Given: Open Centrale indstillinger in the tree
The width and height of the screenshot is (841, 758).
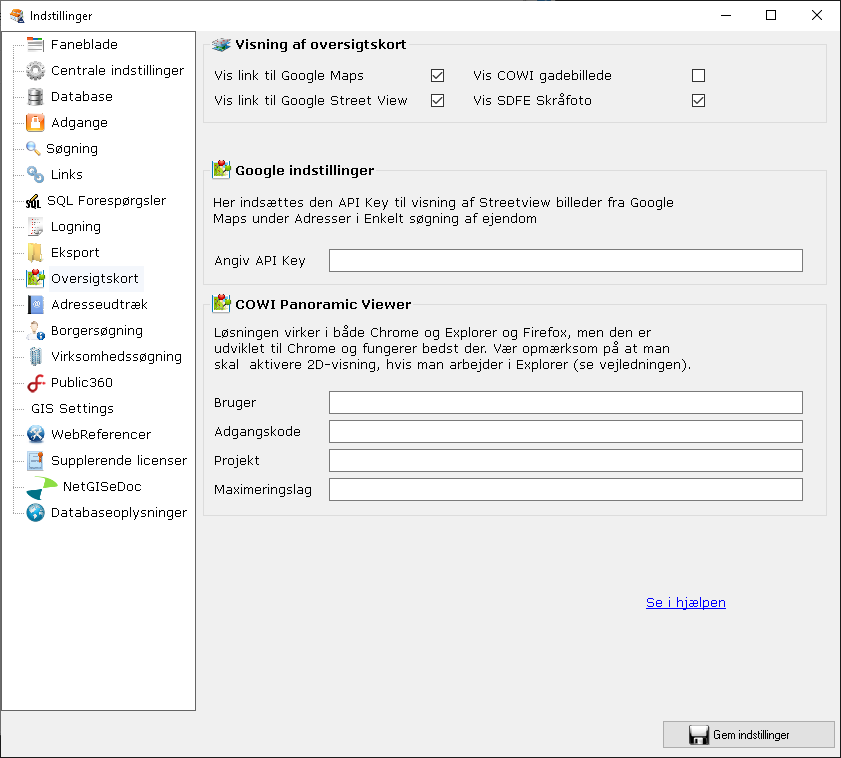Looking at the screenshot, I should pyautogui.click(x=117, y=71).
